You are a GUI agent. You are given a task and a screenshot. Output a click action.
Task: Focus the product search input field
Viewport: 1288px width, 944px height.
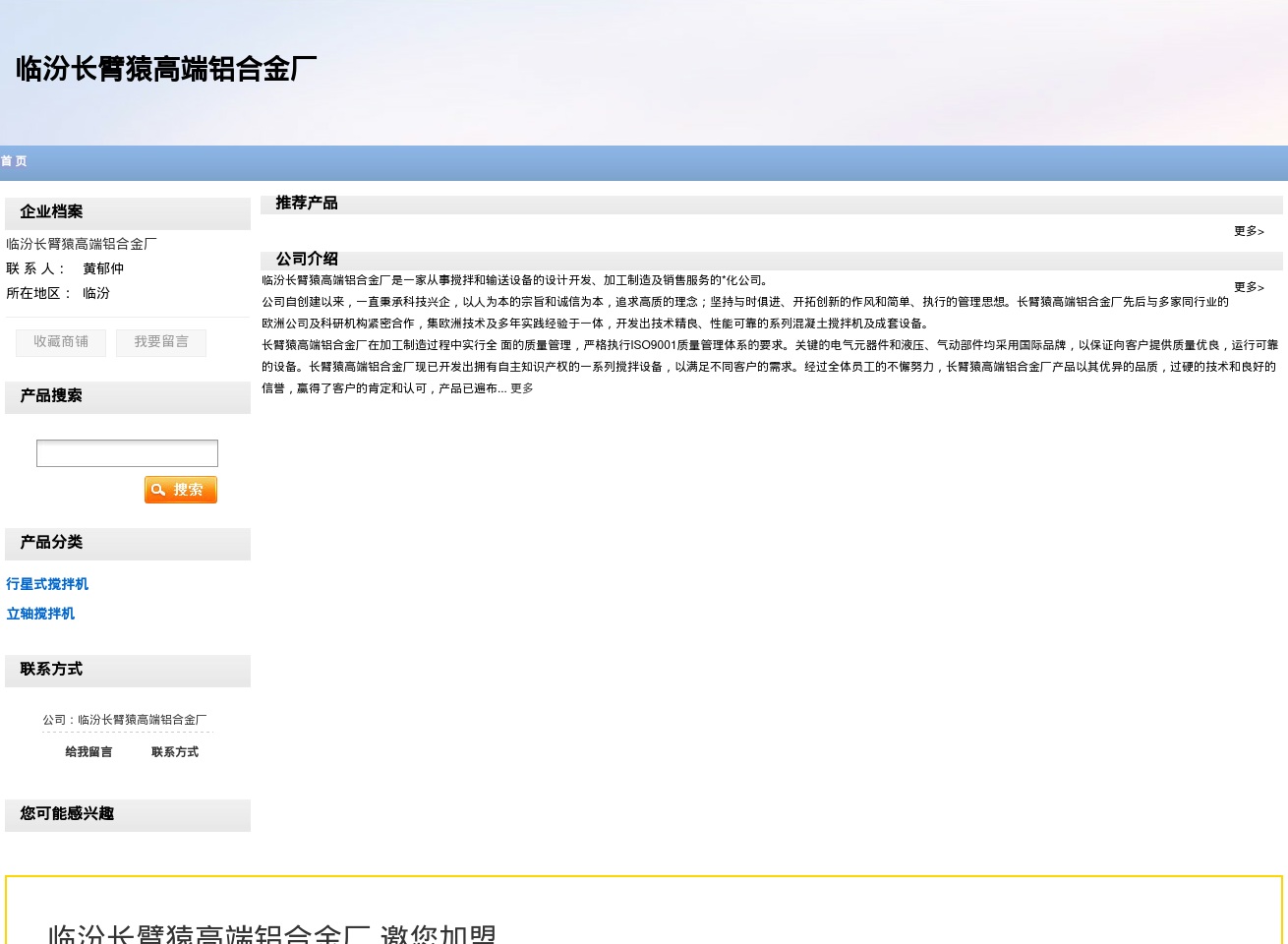[x=127, y=453]
